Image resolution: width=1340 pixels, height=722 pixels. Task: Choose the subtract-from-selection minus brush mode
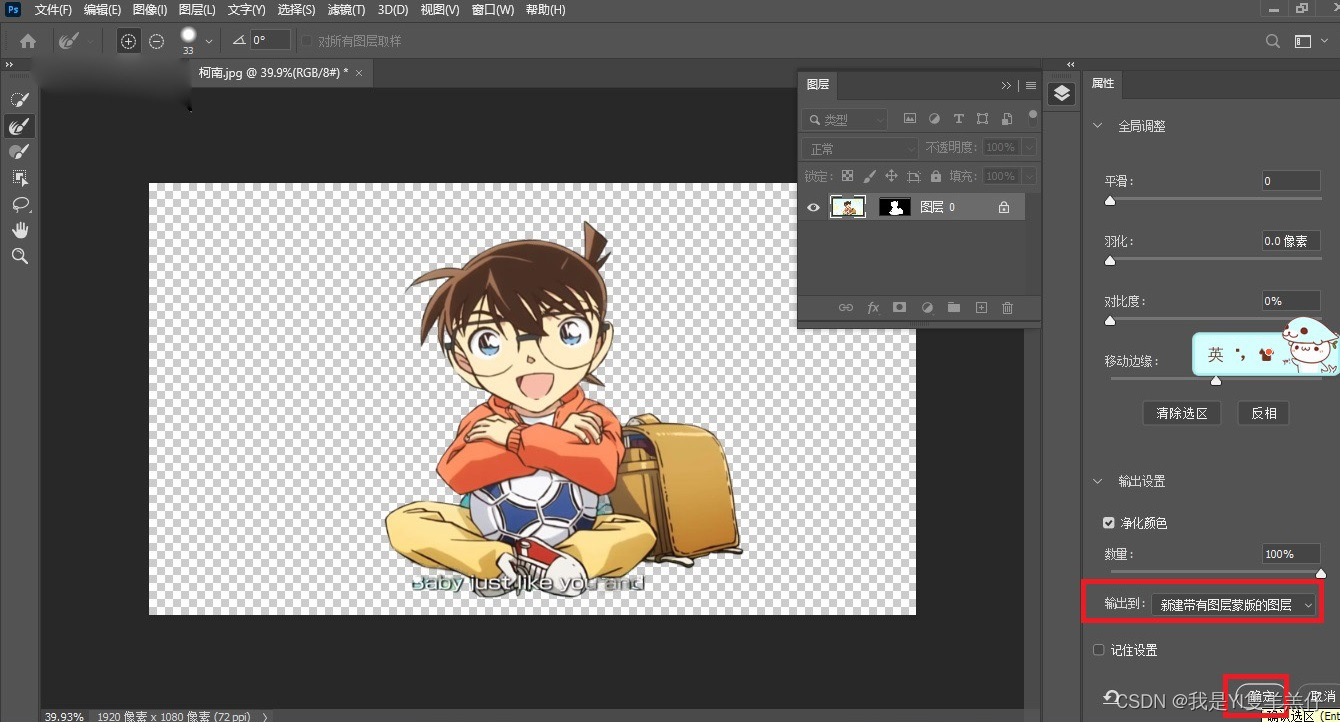157,41
